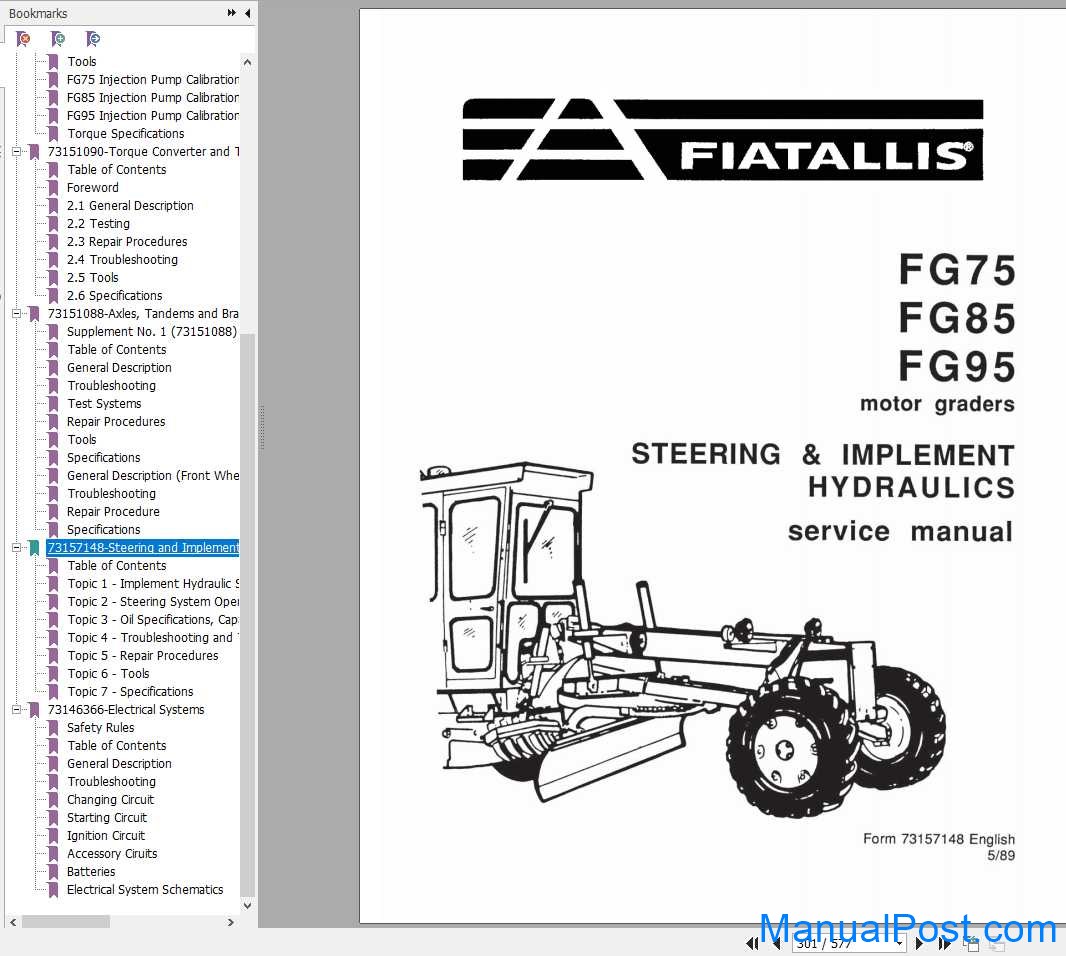Click bookmarks scrollbar up arrow
This screenshot has height=956, width=1066.
(247, 63)
